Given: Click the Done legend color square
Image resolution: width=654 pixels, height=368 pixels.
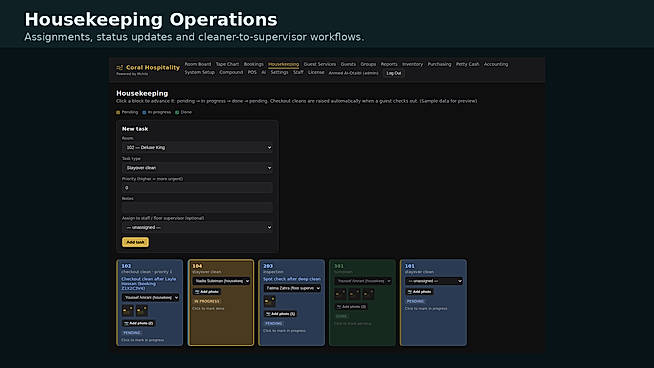Looking at the screenshot, I should click(x=177, y=112).
